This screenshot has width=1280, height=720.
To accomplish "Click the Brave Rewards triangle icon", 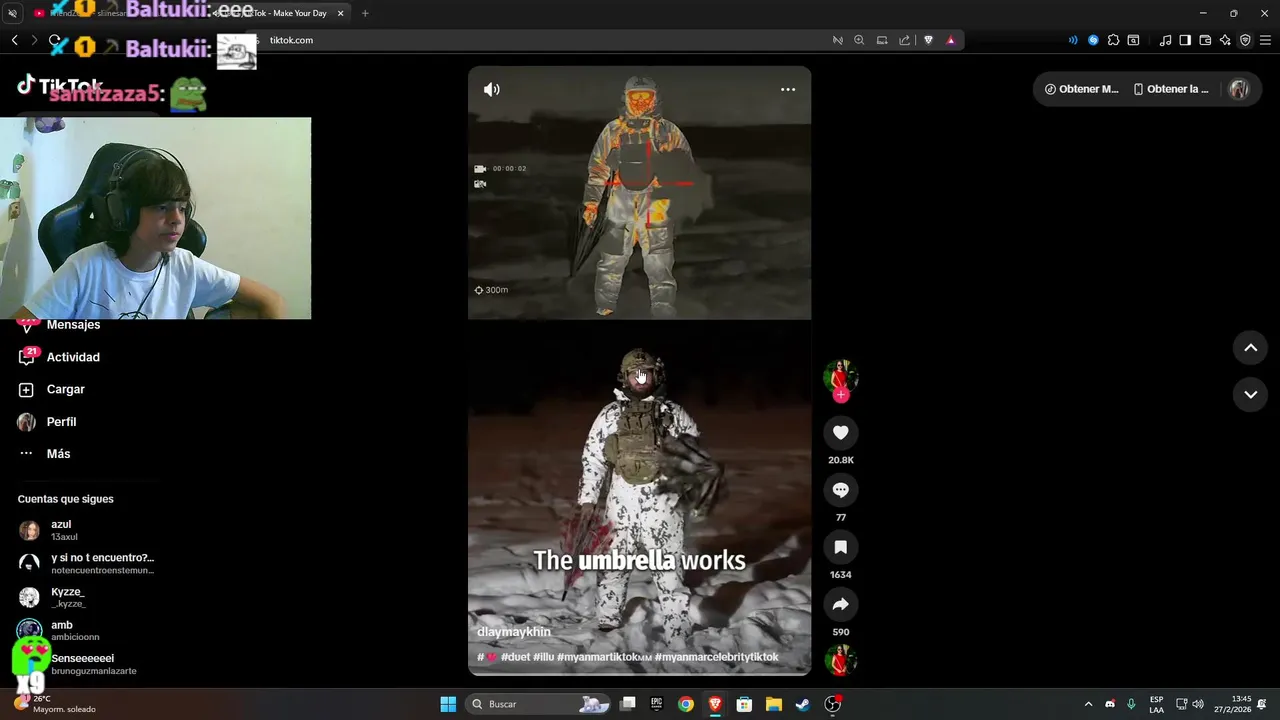I will (x=950, y=40).
